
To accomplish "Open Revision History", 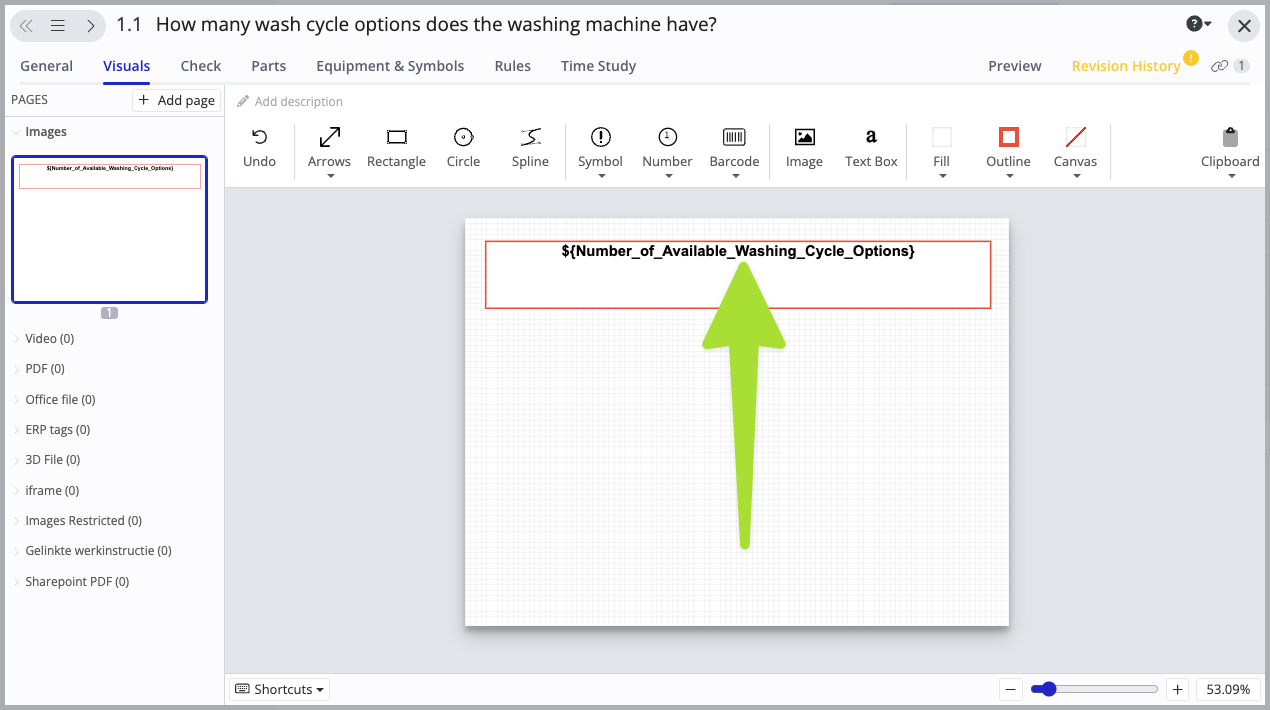I will point(1124,66).
